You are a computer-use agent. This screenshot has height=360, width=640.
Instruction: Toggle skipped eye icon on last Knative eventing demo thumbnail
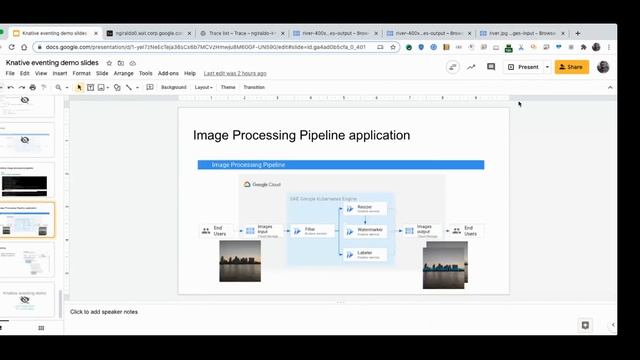click(x=25, y=300)
